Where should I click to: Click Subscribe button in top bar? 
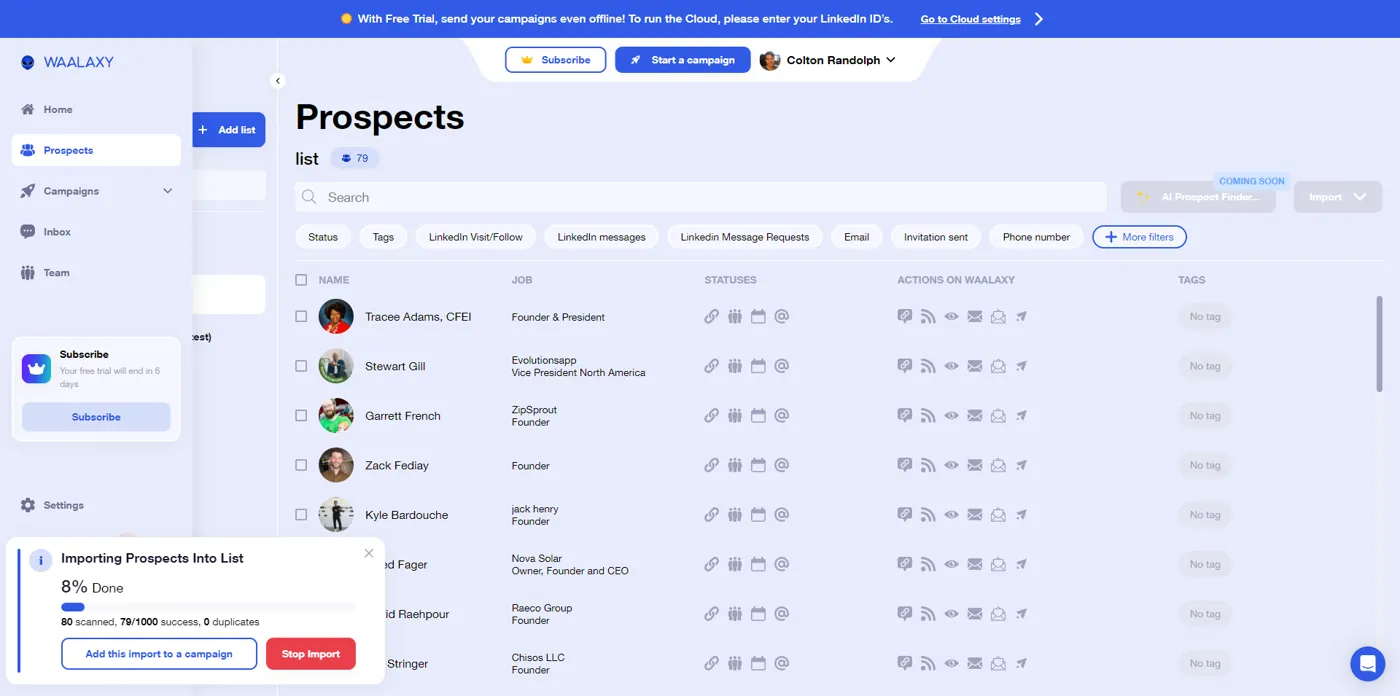(555, 60)
